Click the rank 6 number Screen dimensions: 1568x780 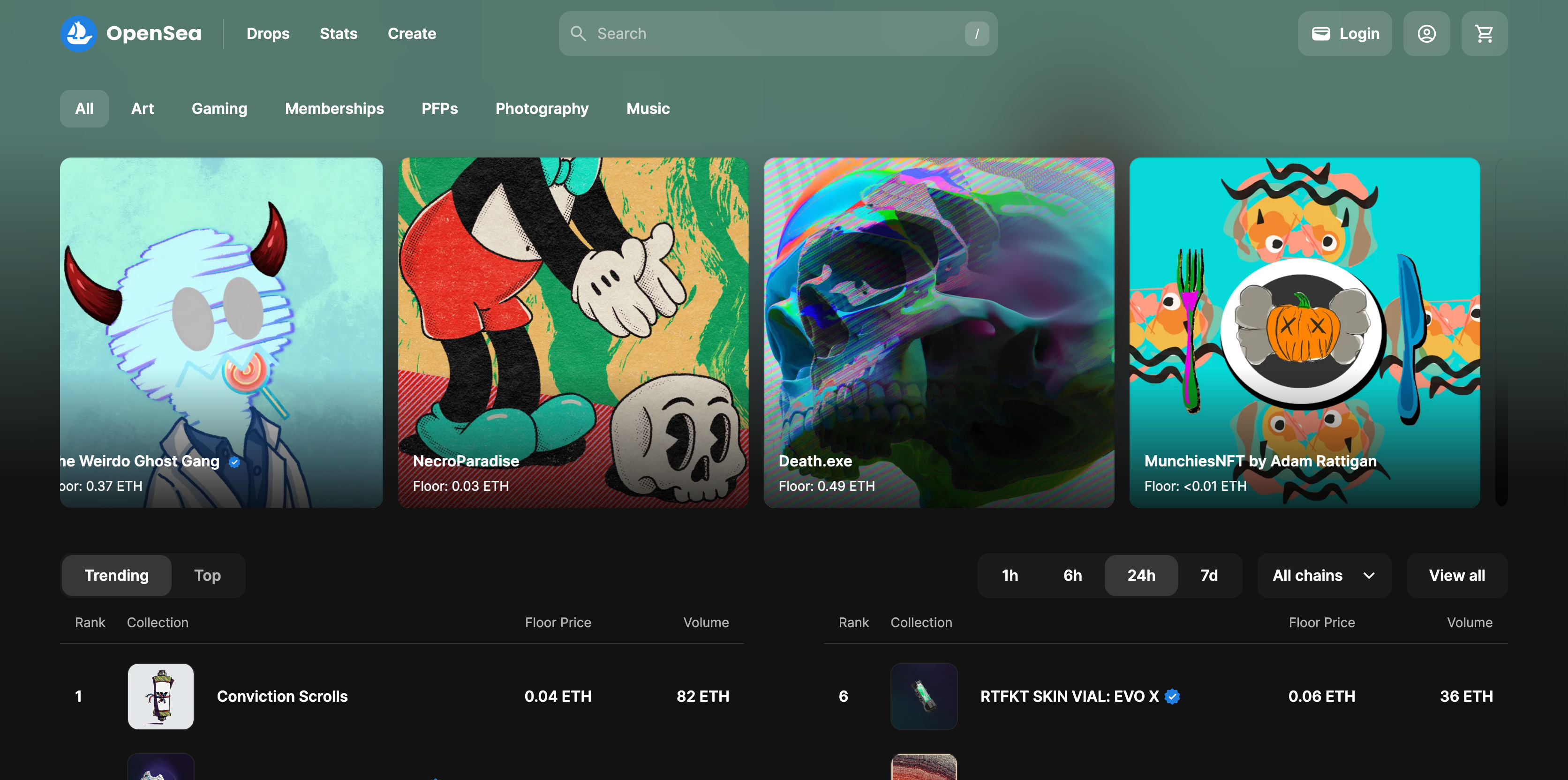point(843,696)
